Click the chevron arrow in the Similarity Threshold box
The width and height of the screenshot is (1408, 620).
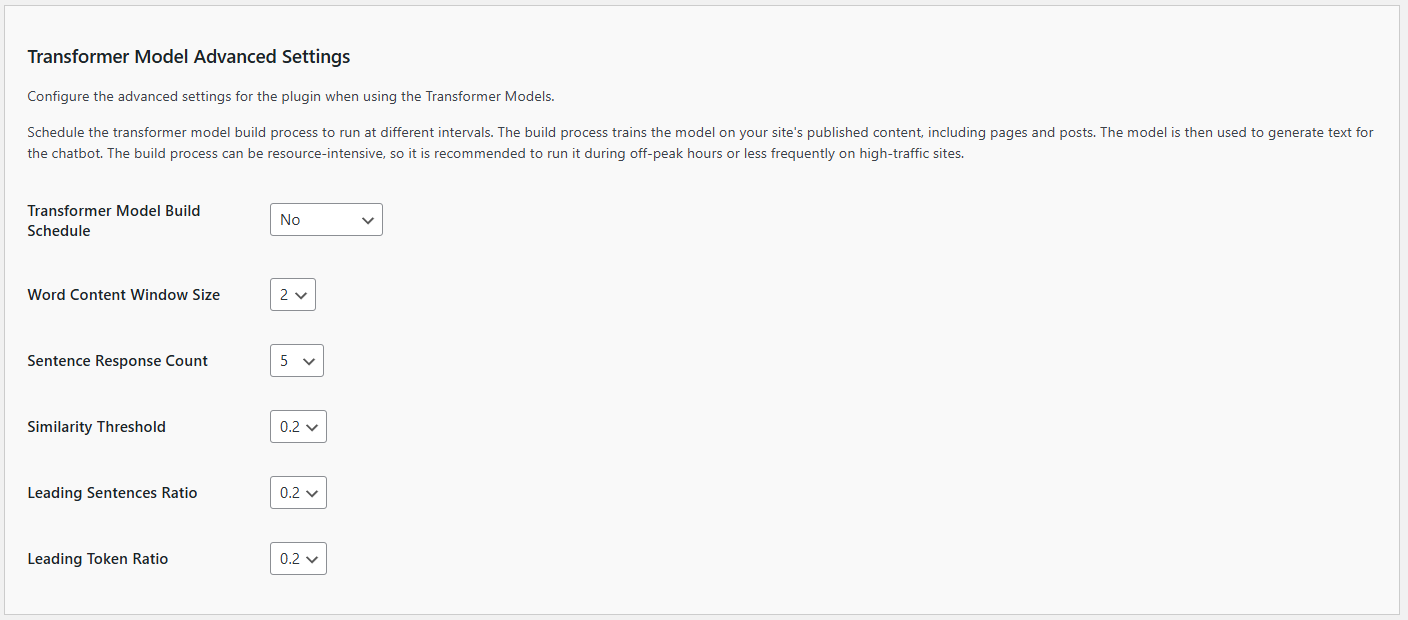click(312, 427)
